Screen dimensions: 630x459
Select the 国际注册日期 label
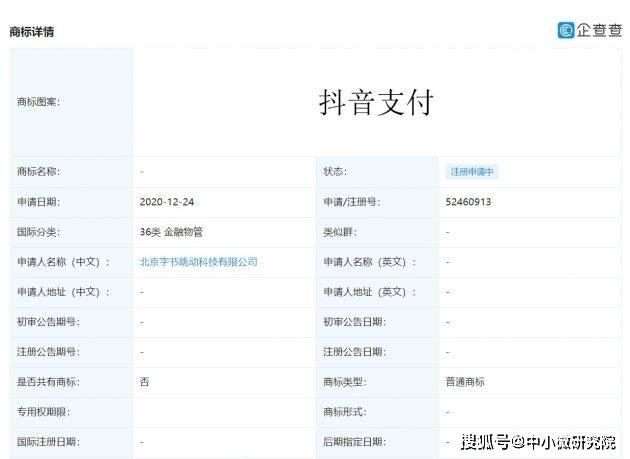pos(48,441)
